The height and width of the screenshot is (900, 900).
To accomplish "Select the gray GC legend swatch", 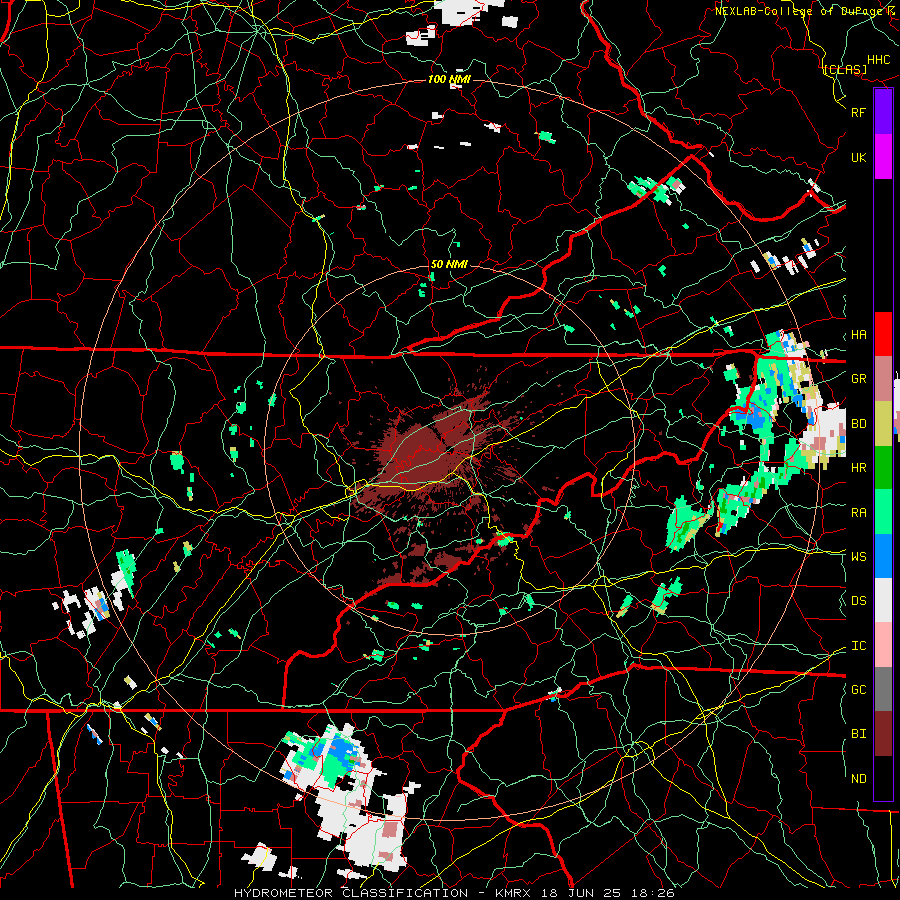I will [x=883, y=689].
